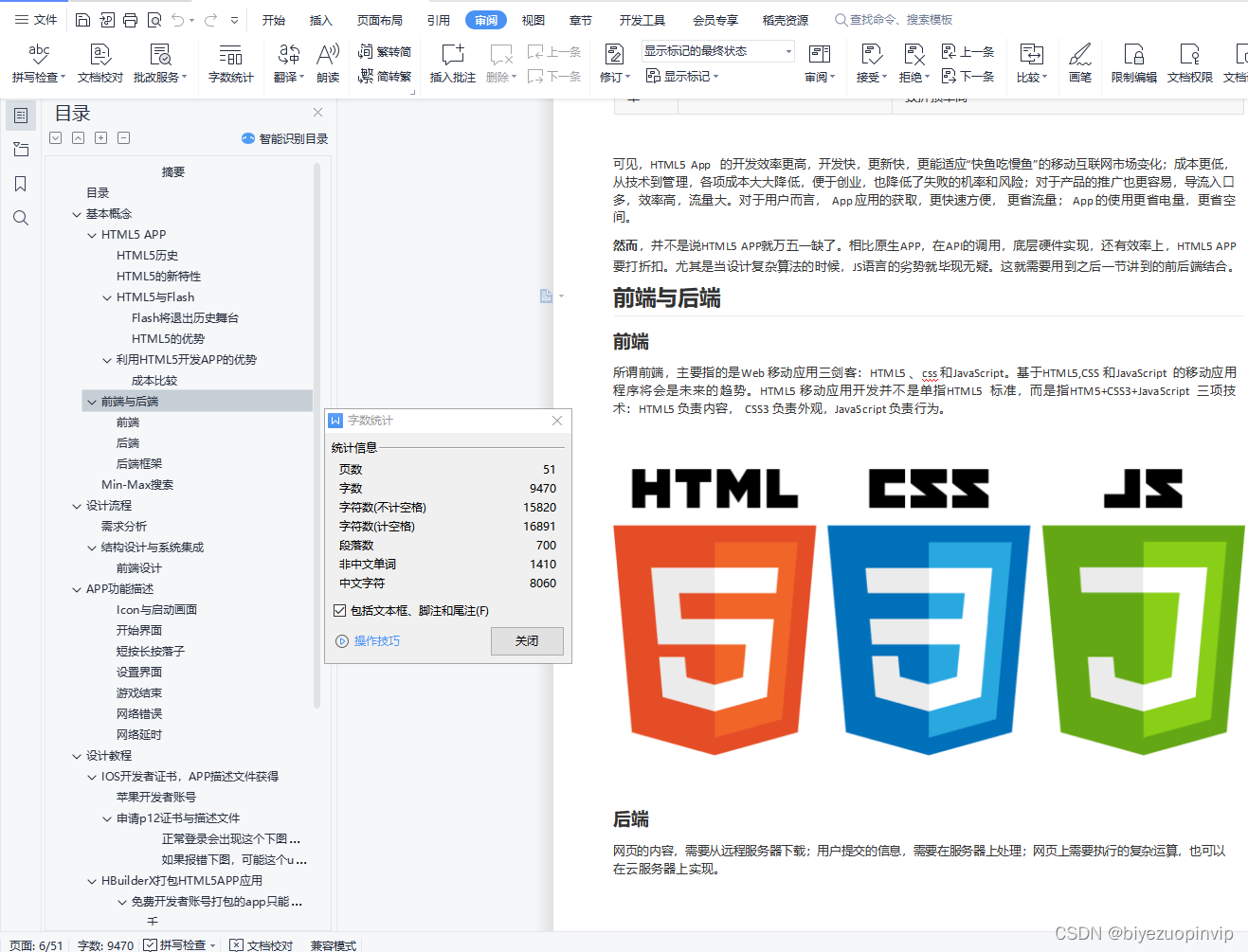
Task: Select the 画笔 pen tool
Action: click(x=1080, y=63)
